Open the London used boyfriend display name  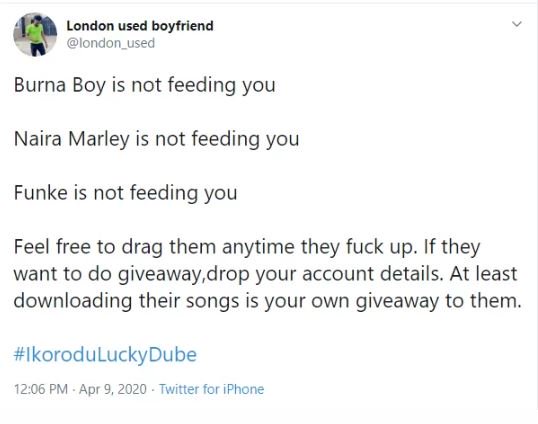point(140,26)
